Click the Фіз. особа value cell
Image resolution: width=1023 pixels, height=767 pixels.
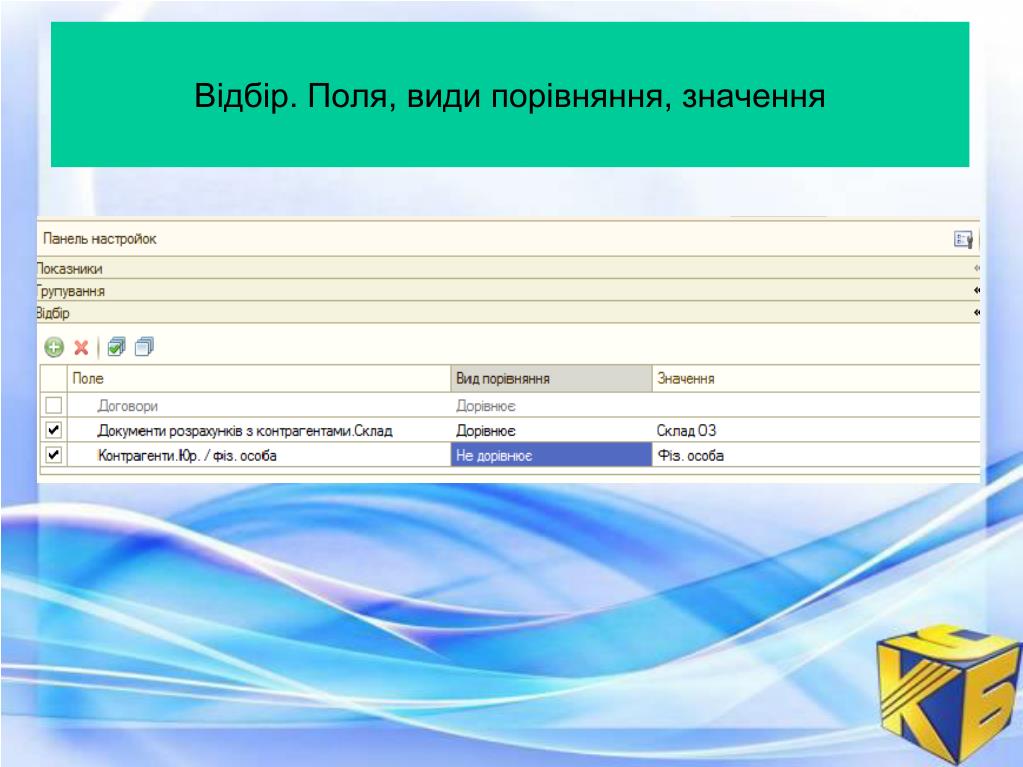[x=816, y=455]
